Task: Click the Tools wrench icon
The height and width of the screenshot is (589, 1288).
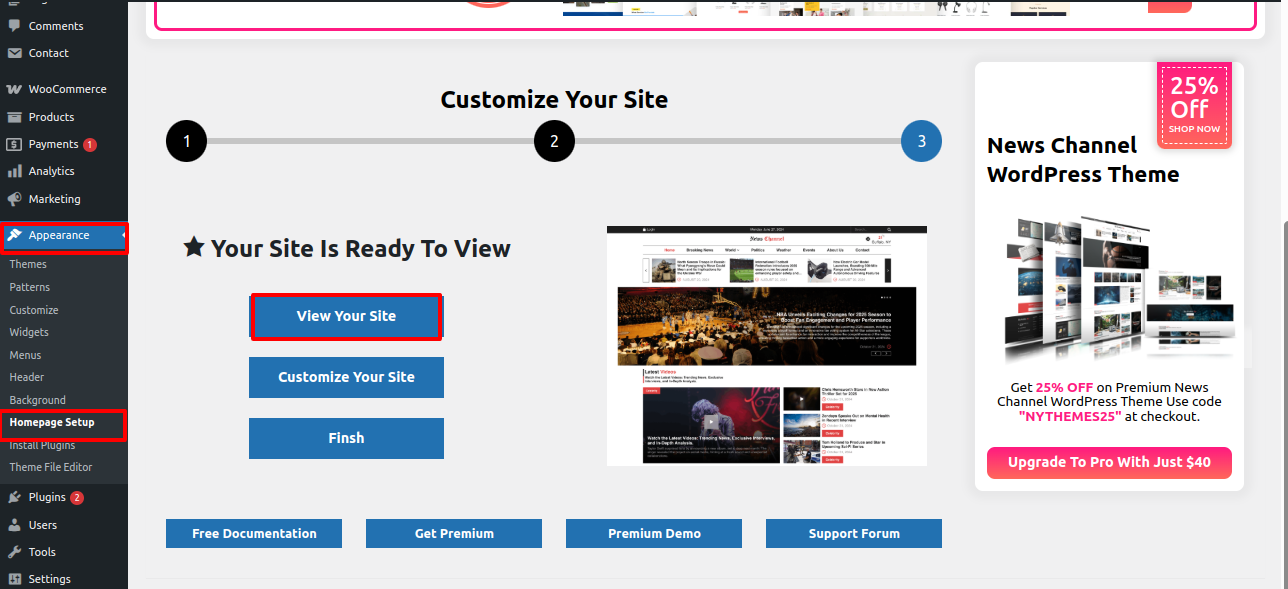Action: 14,552
